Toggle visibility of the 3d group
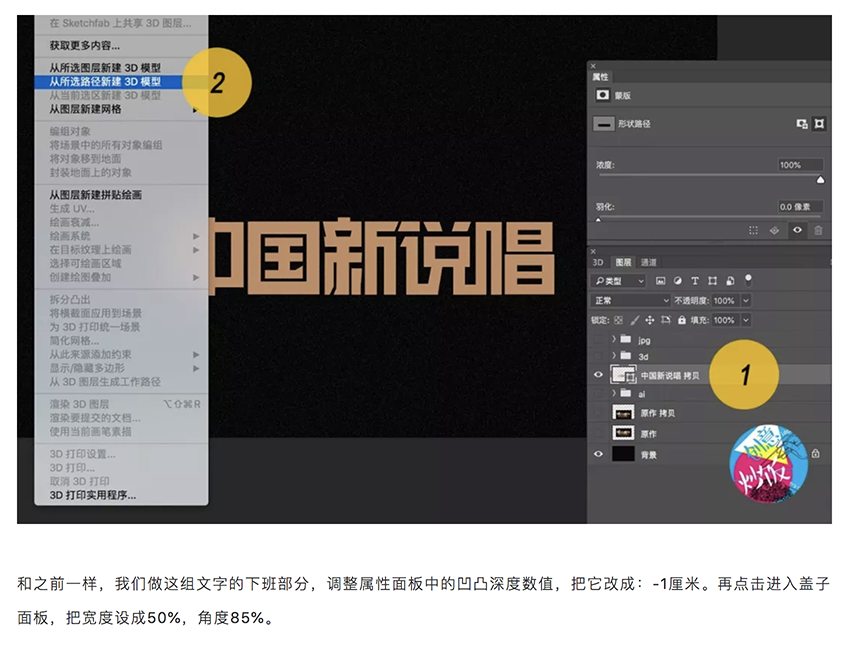Viewport: 849px width, 656px height. tap(598, 356)
